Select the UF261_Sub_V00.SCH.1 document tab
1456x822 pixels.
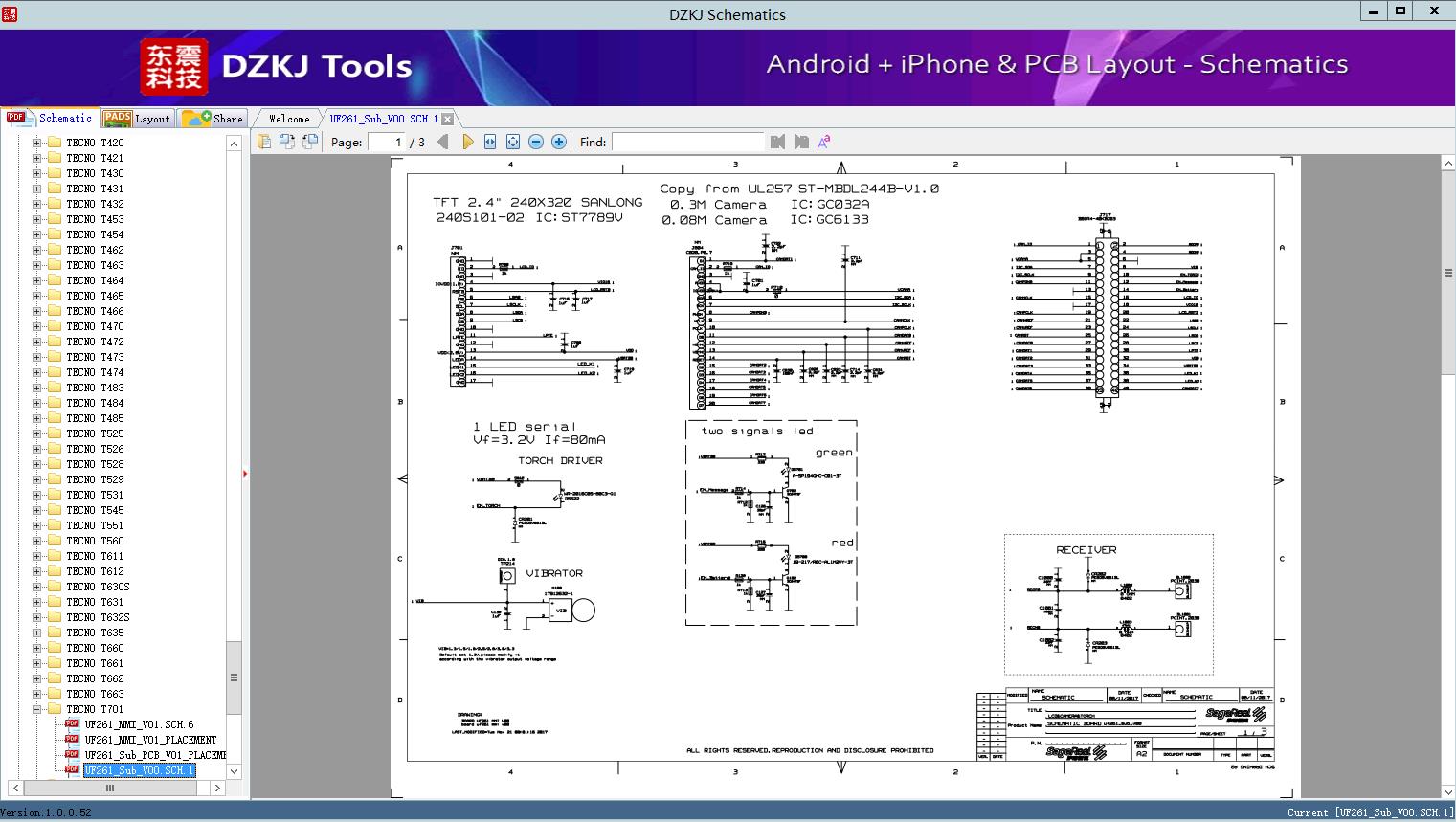pyautogui.click(x=384, y=119)
